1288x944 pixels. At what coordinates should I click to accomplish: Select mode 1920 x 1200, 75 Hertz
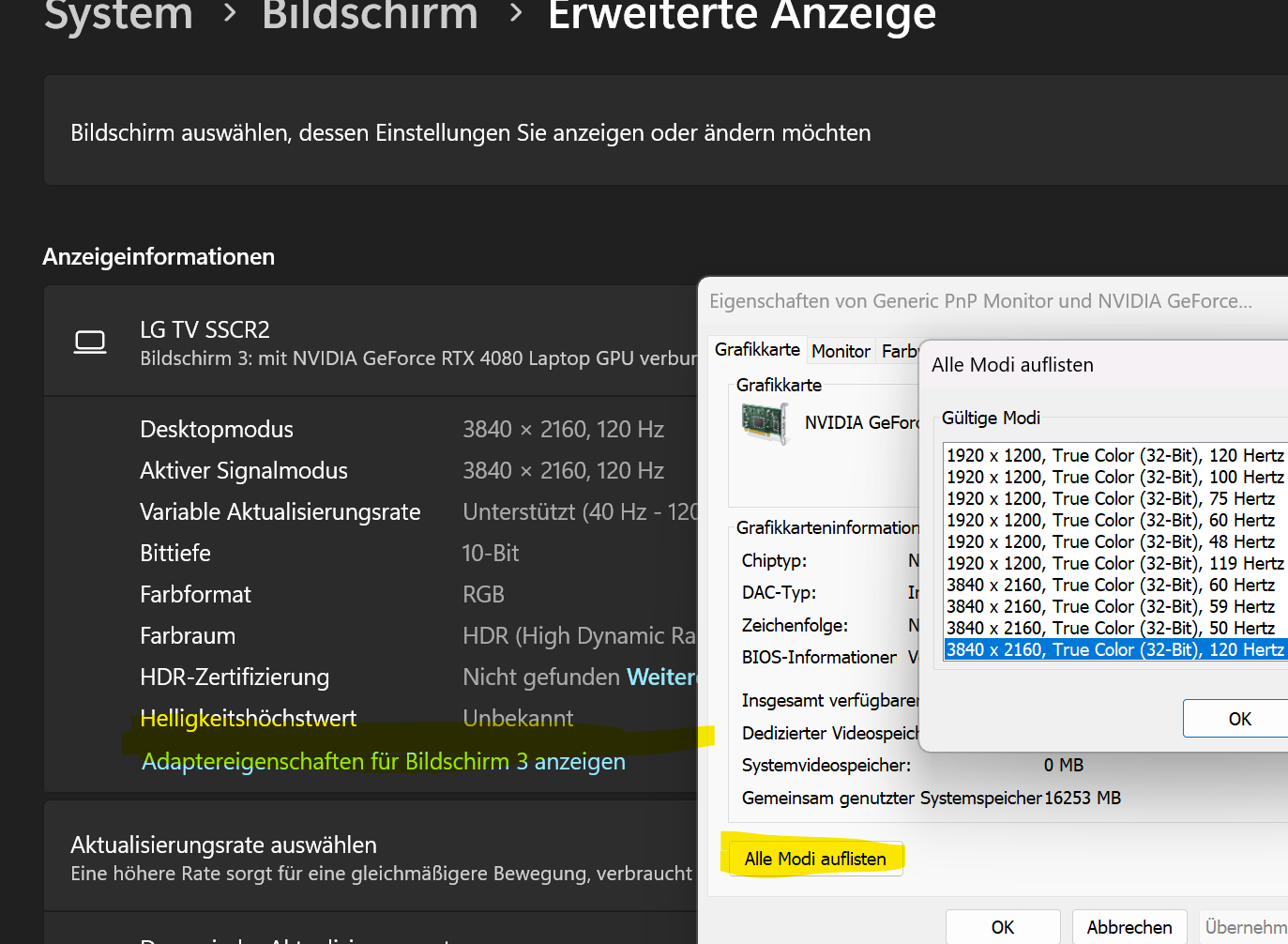pyautogui.click(x=1115, y=498)
